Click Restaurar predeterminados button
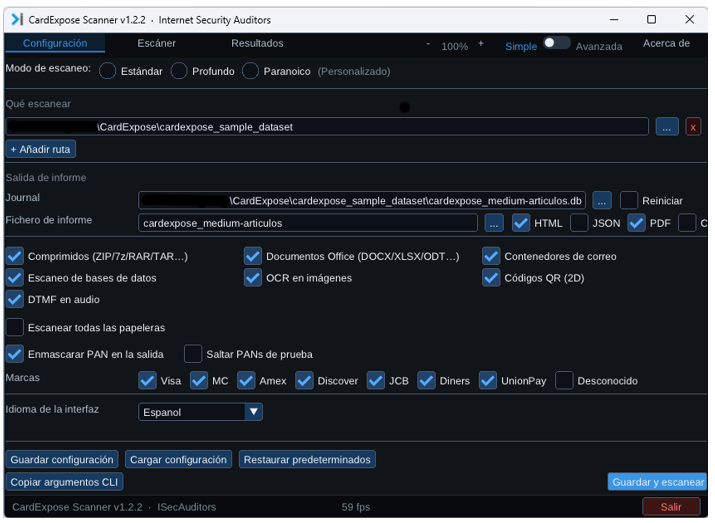Image resolution: width=715 pixels, height=523 pixels. pos(307,460)
